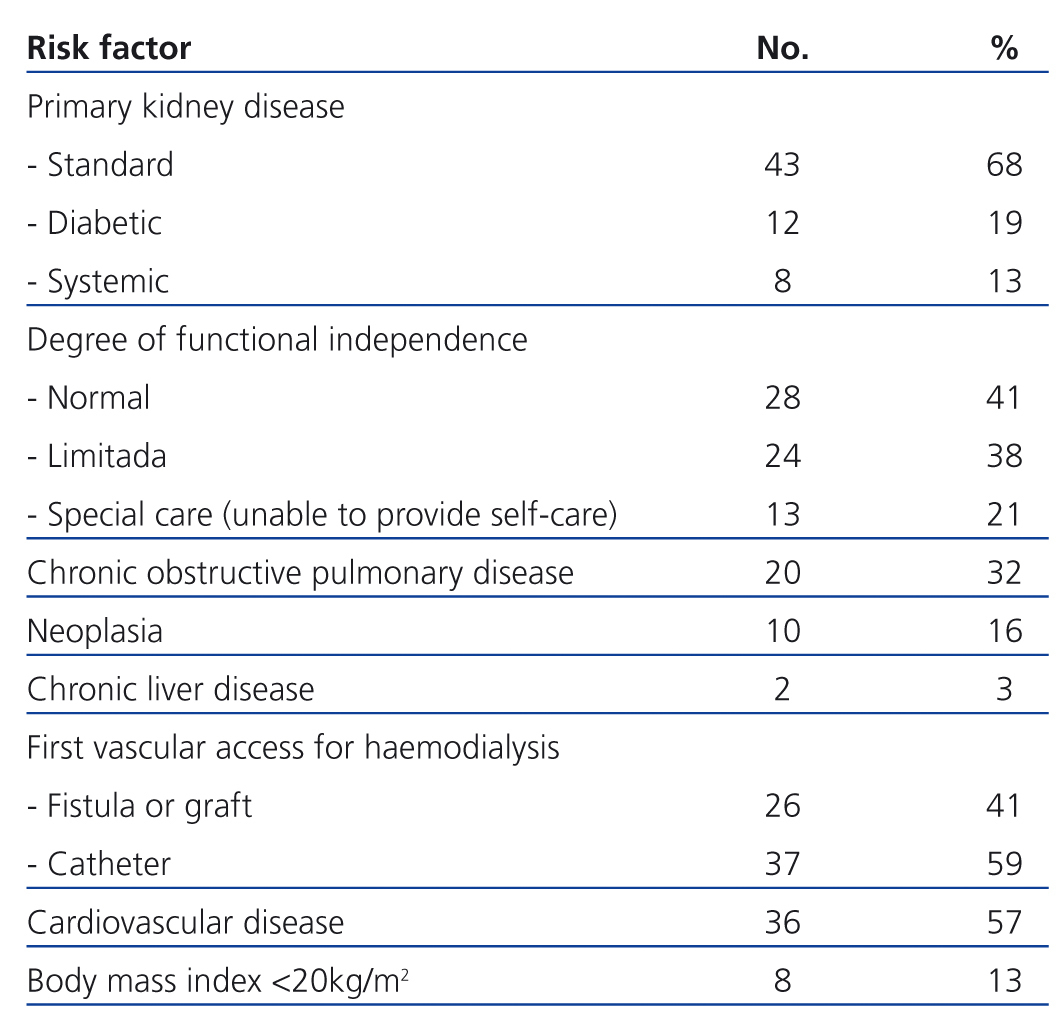Select the "Special care" row label
Image resolution: width=1063 pixels, height=1020 pixels.
click(x=321, y=514)
